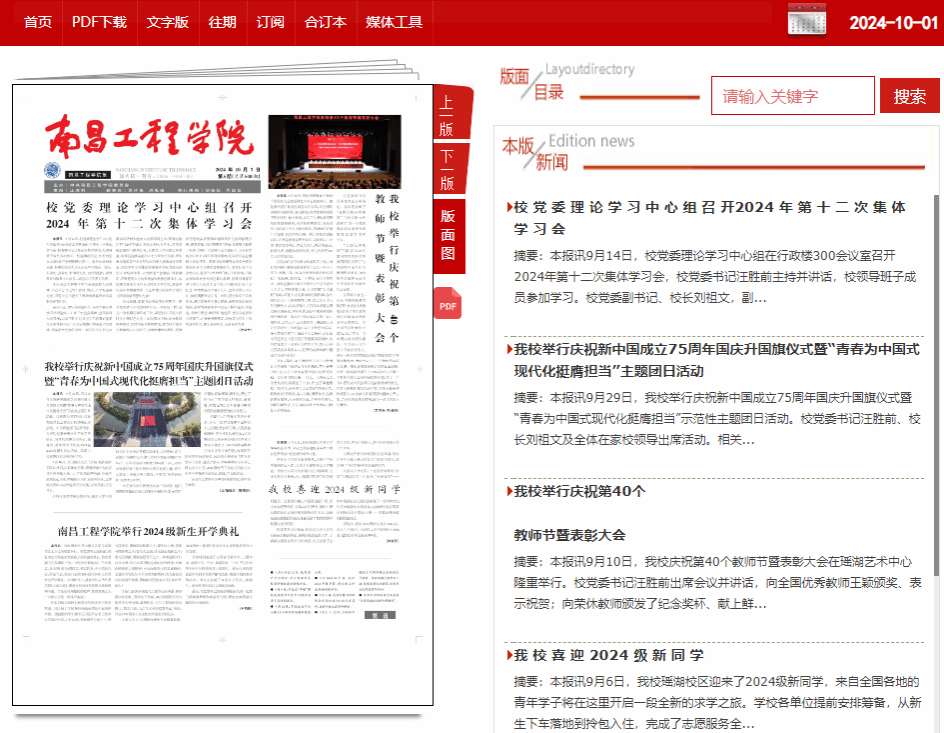Click the 搜索 search button
Viewport: 944px width, 733px height.
click(909, 96)
